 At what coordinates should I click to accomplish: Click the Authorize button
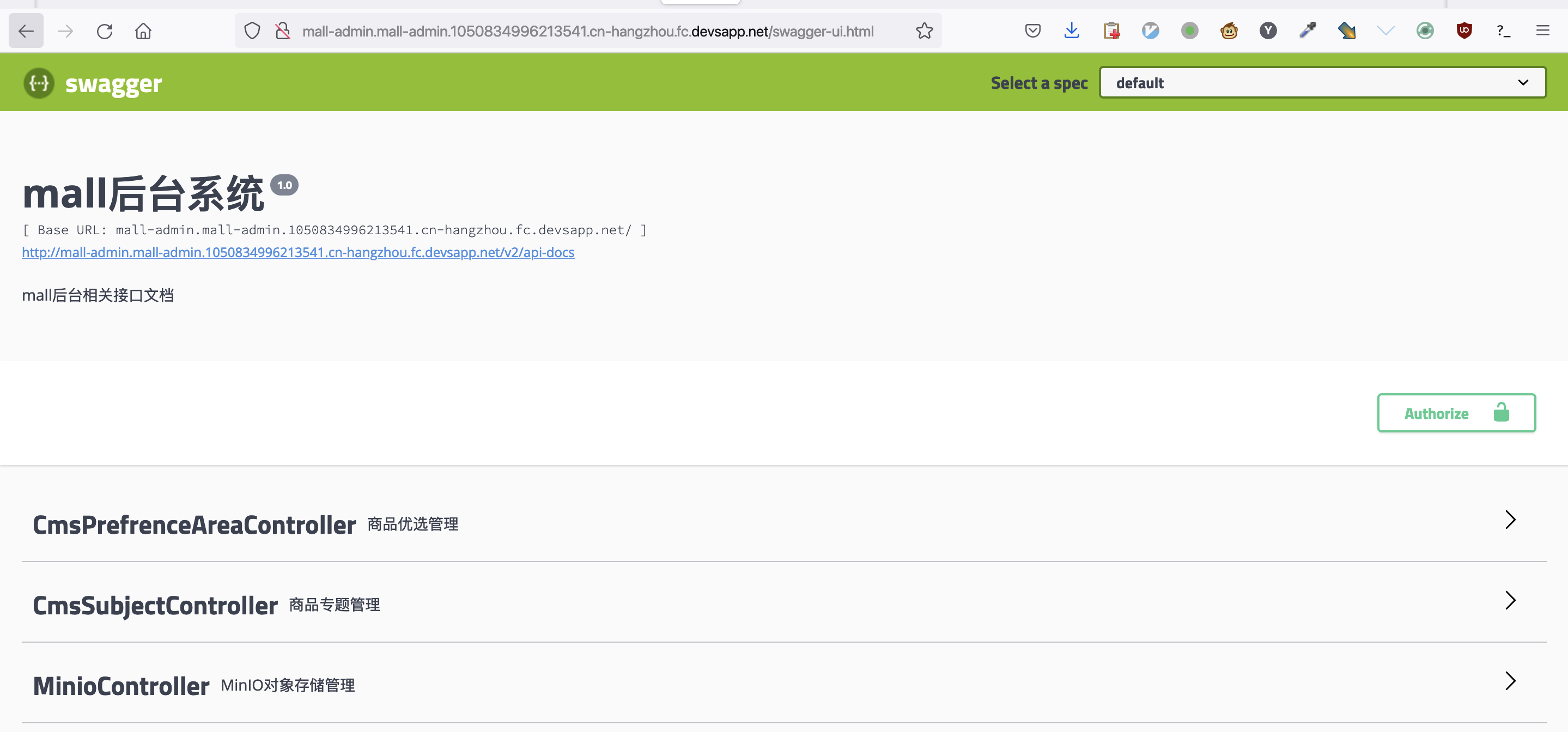point(1456,413)
